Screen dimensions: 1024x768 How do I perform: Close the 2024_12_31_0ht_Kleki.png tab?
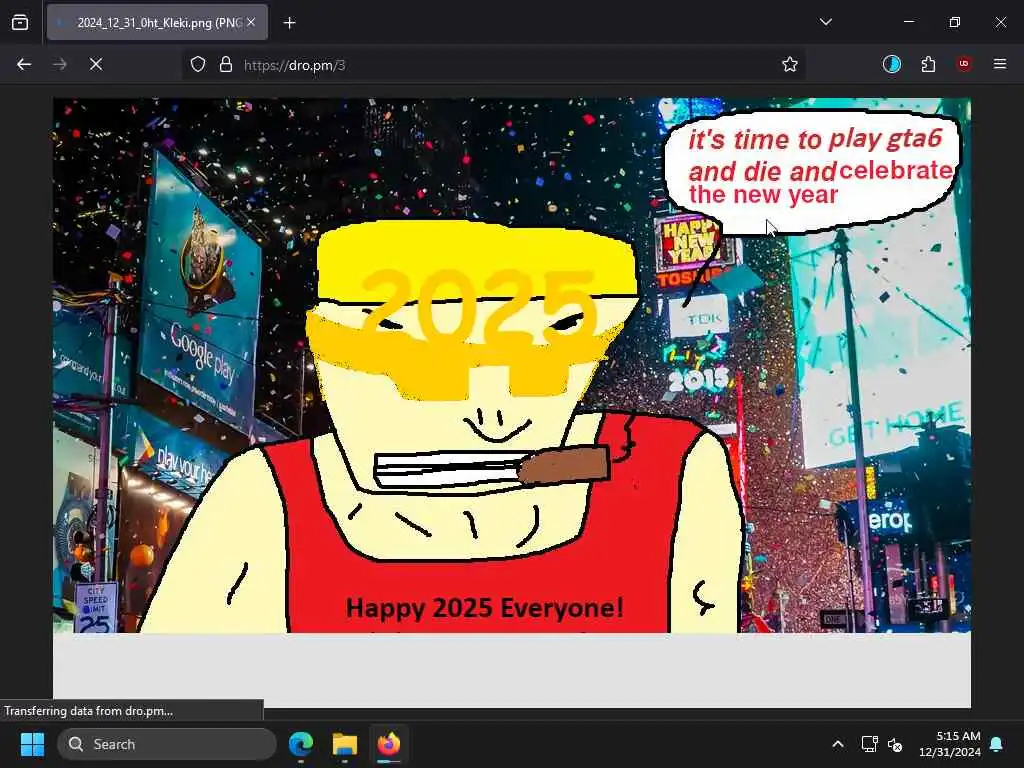tap(251, 23)
